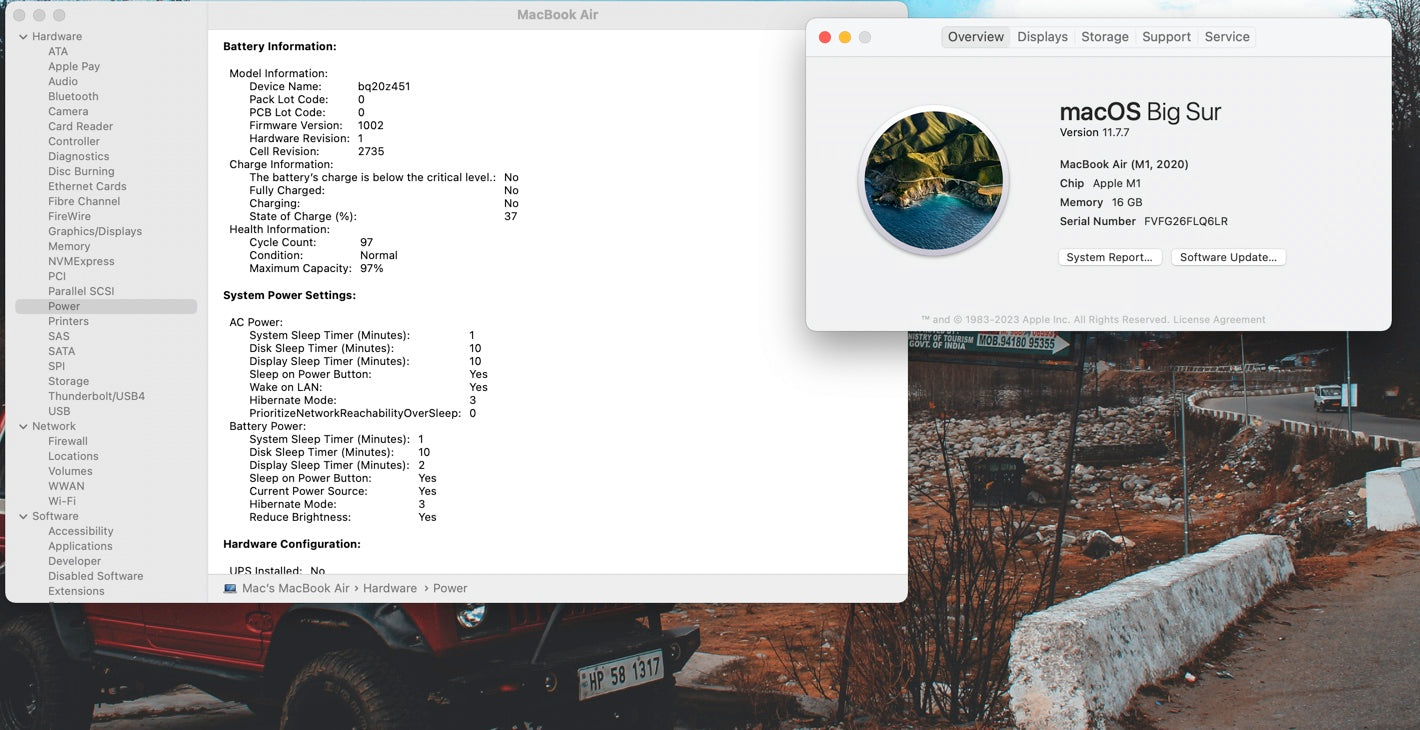Select Graphics/Displays in the sidebar
Image resolution: width=1420 pixels, height=730 pixels.
click(95, 232)
